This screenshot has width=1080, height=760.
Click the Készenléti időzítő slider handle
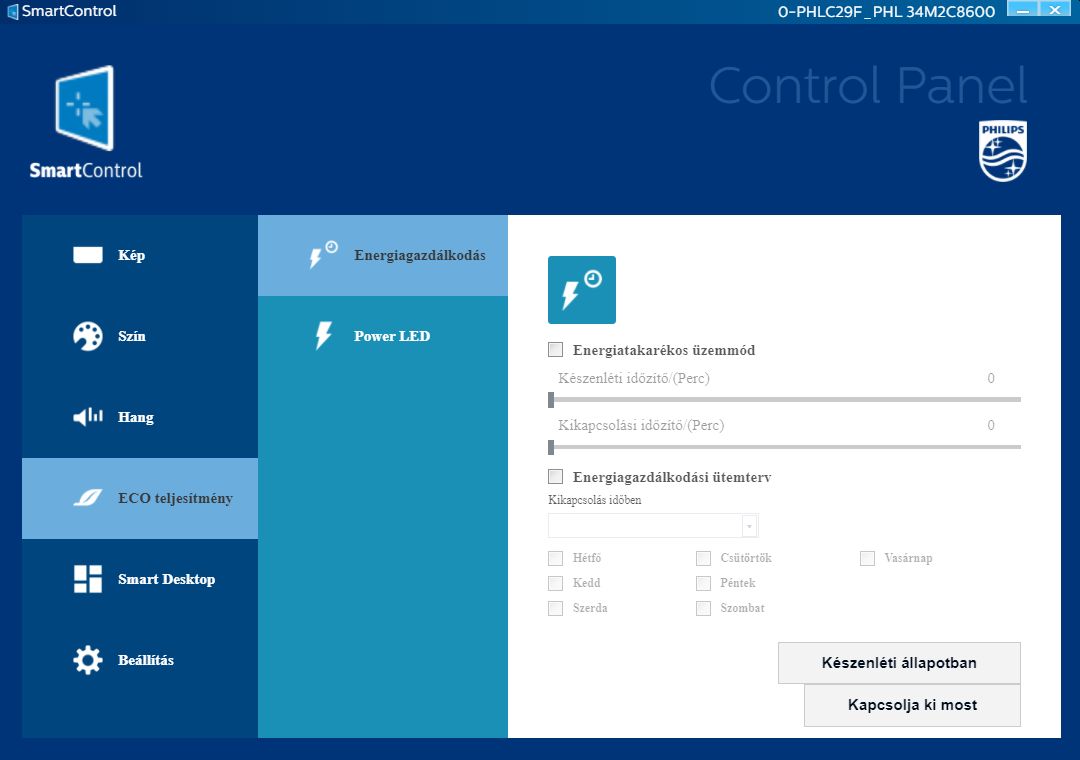click(551, 400)
